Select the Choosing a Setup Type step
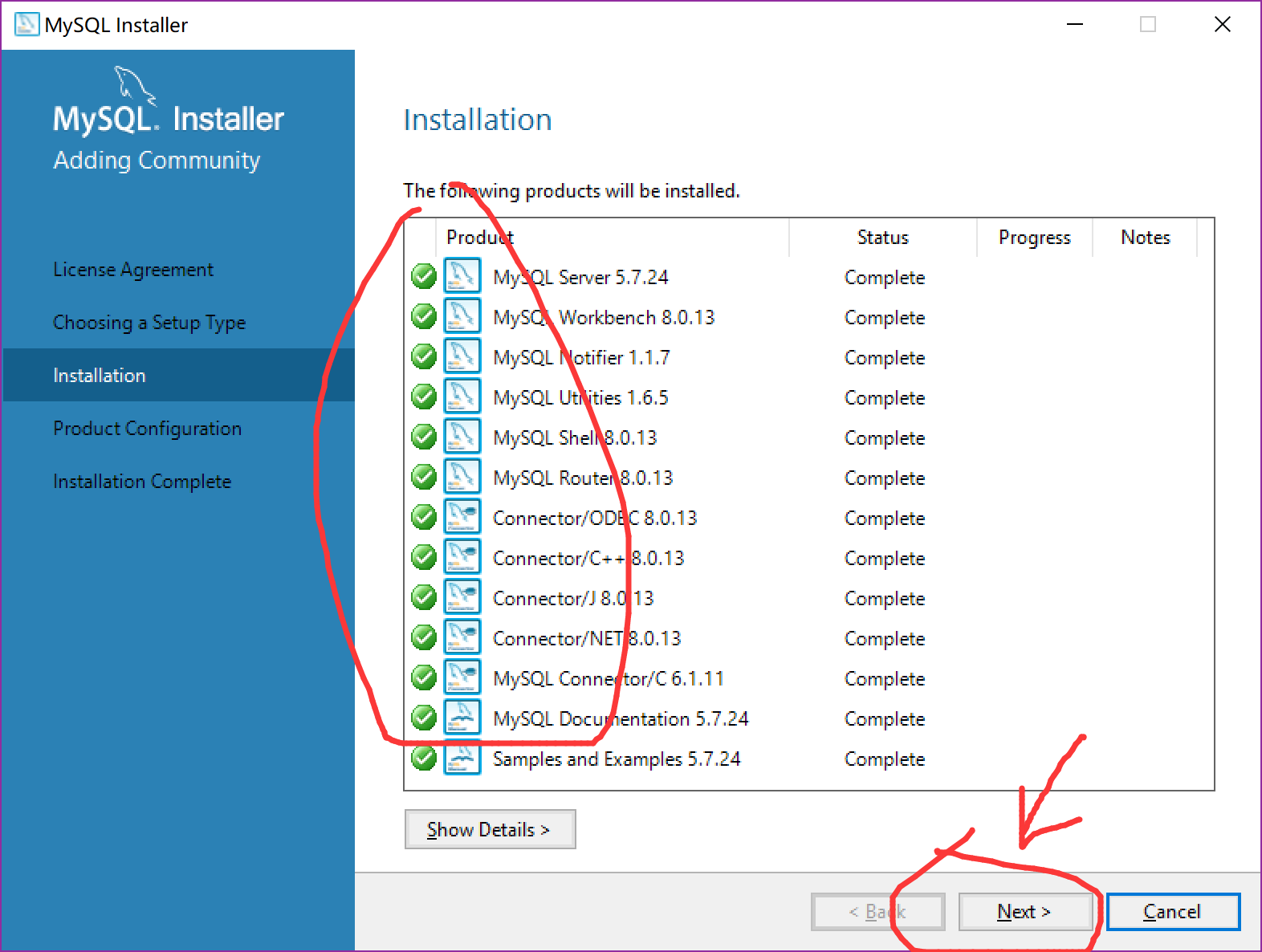 [149, 323]
